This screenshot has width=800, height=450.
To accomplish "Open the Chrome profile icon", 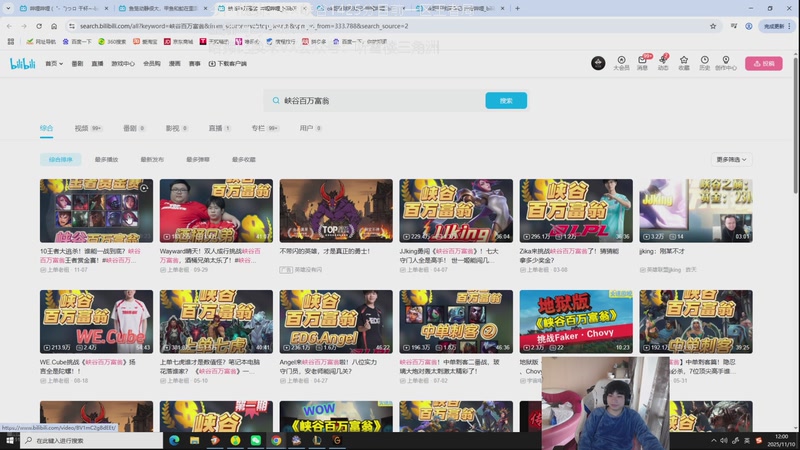I will [748, 26].
